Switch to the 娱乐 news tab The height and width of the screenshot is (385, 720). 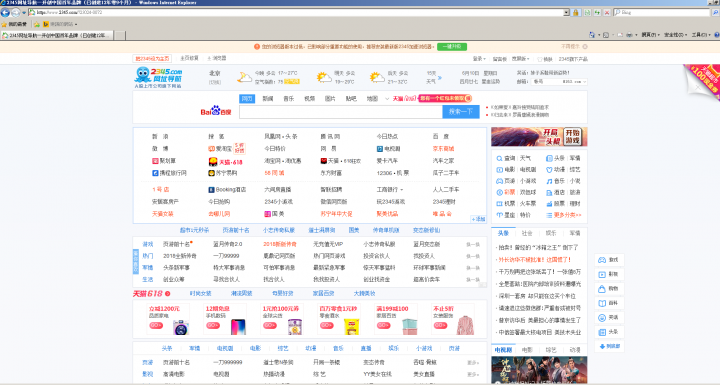(x=551, y=233)
